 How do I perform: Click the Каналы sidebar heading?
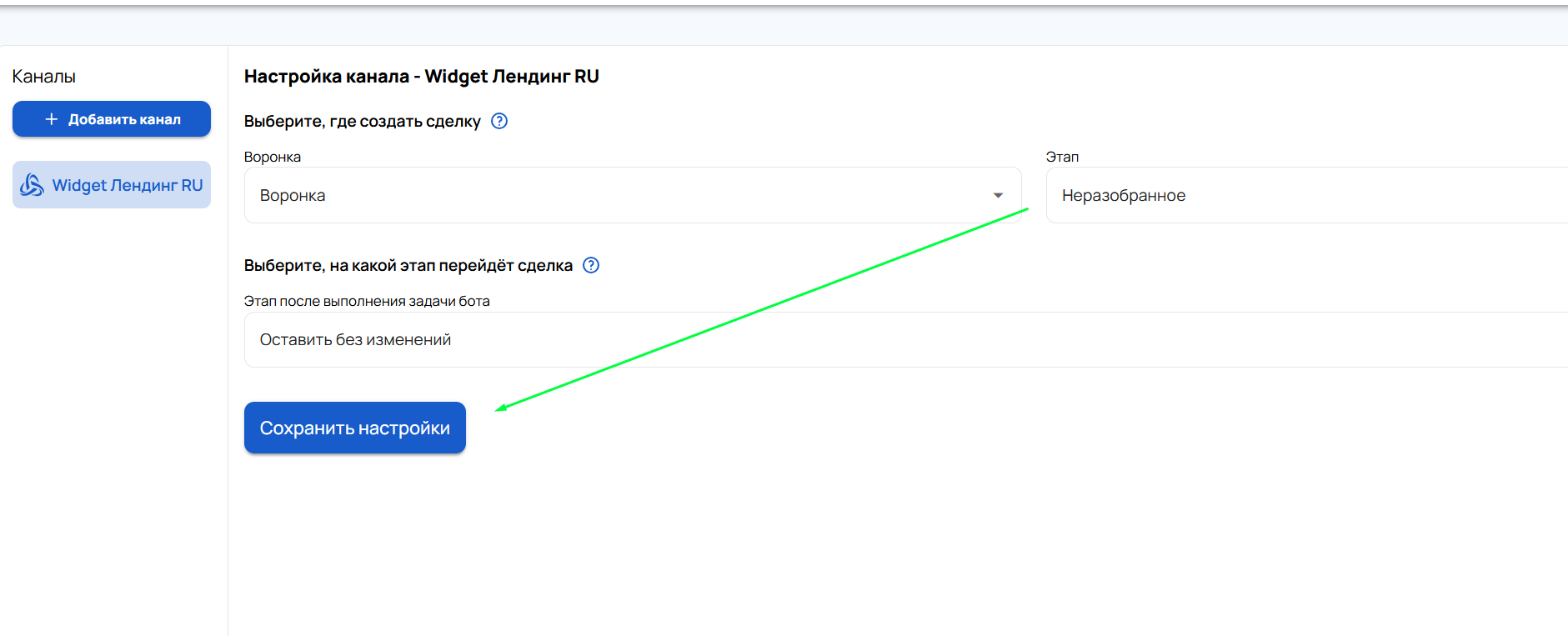pos(44,77)
